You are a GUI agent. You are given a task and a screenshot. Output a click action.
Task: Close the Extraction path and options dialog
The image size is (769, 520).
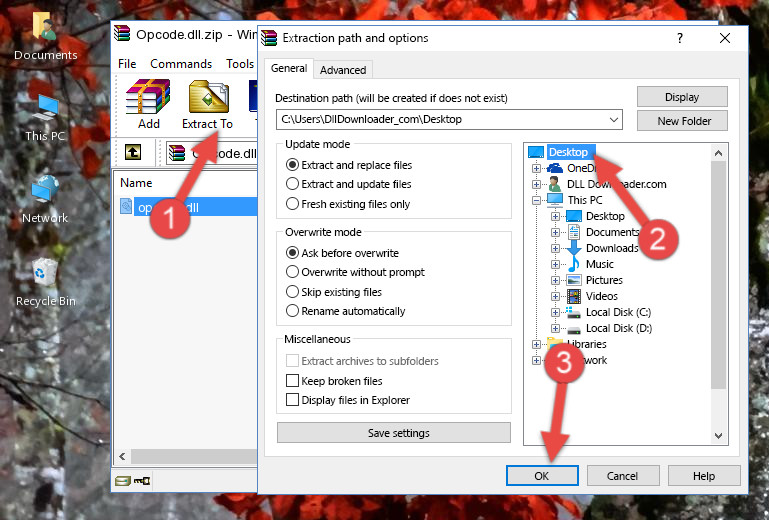tap(725, 38)
